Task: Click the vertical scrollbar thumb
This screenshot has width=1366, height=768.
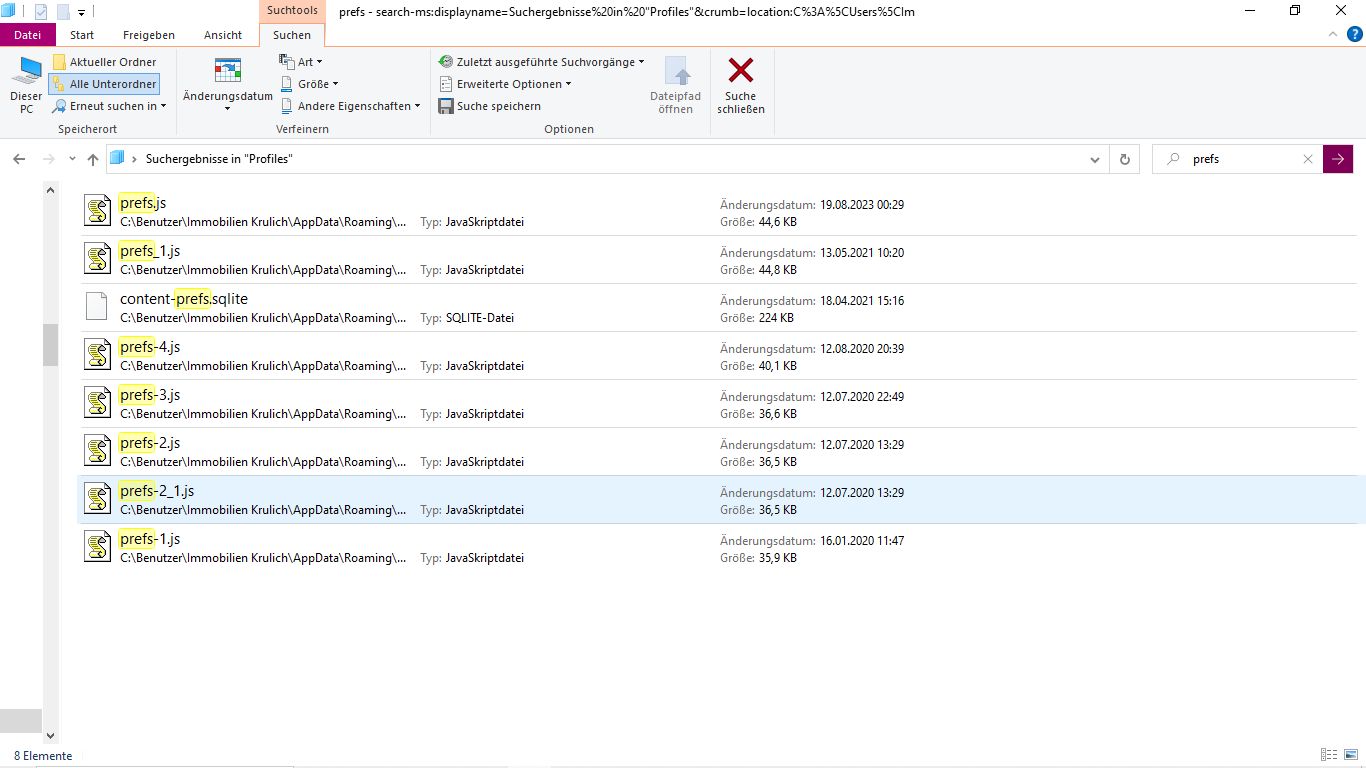Action: coord(50,345)
